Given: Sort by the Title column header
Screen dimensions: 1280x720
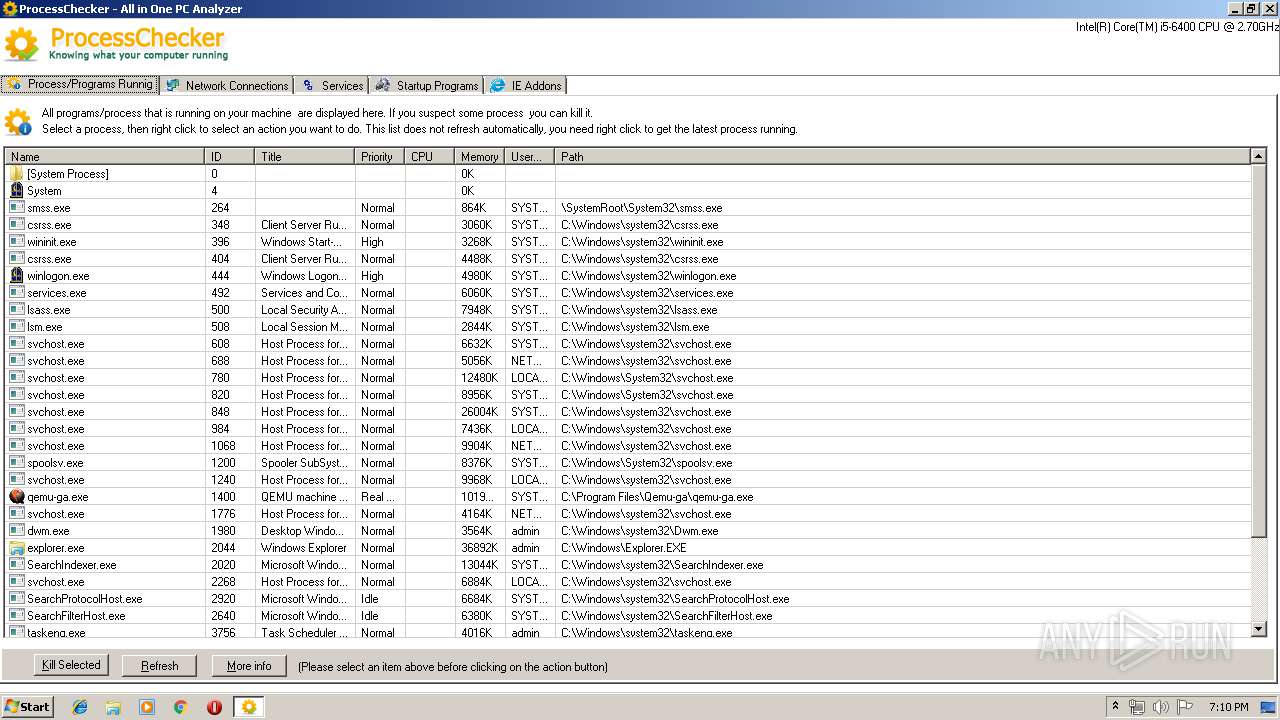Looking at the screenshot, I should [305, 157].
